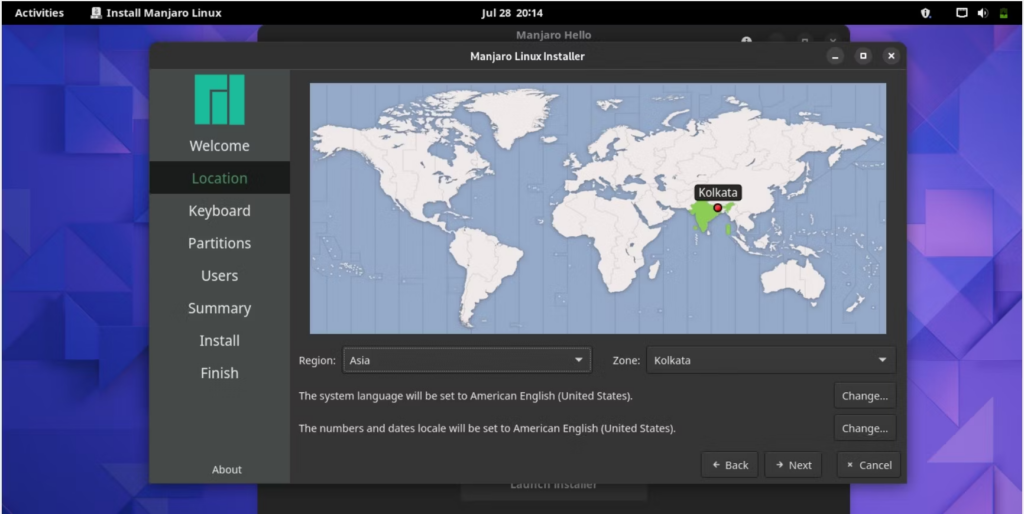Image resolution: width=1024 pixels, height=514 pixels.
Task: Go Back to the previous step
Action: click(729, 465)
